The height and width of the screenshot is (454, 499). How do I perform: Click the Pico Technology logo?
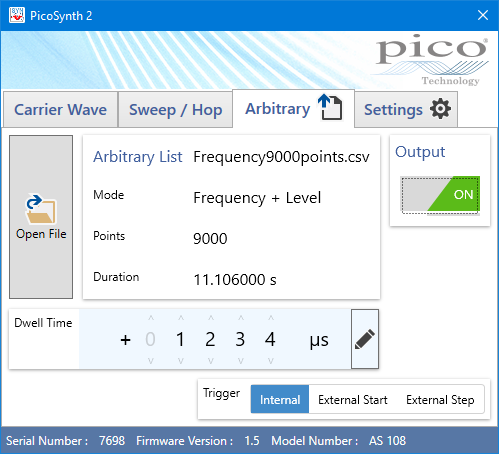point(432,60)
